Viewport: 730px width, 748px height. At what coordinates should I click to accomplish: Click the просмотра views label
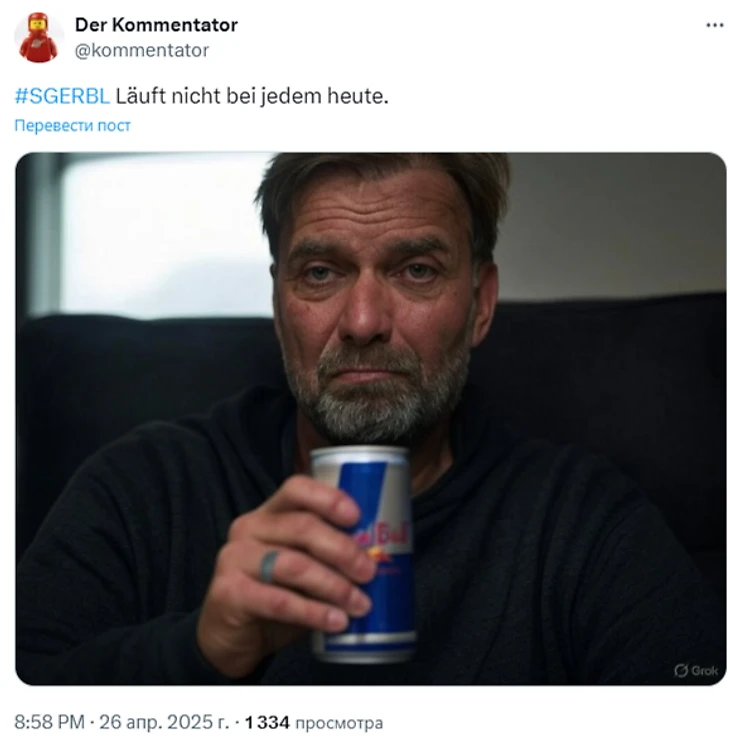pos(338,722)
